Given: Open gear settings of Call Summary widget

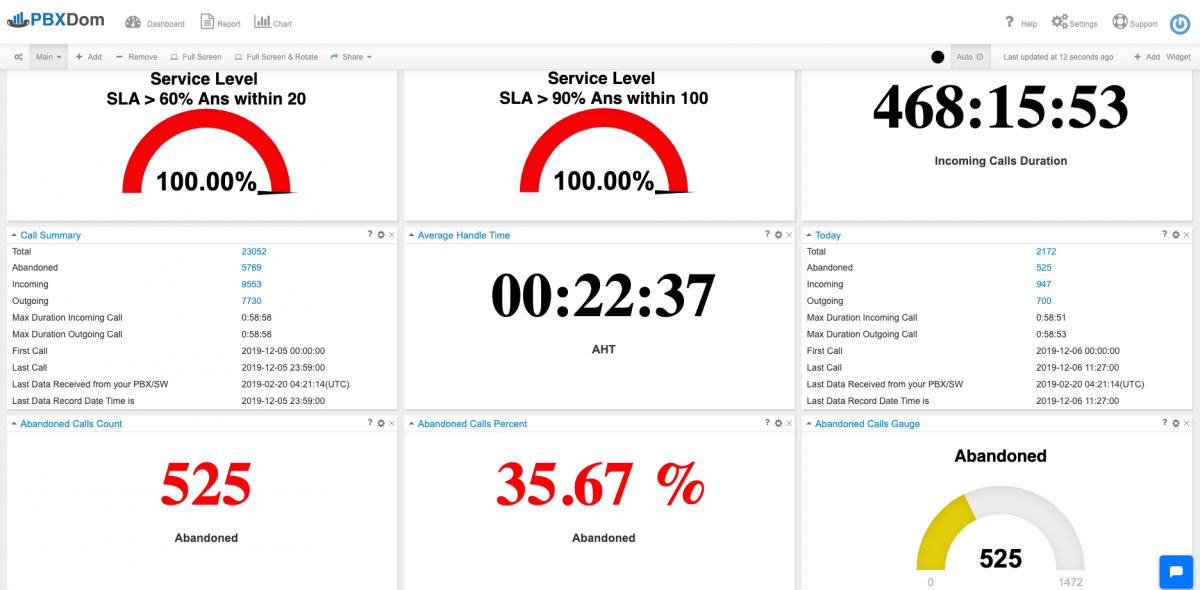Looking at the screenshot, I should click(380, 235).
